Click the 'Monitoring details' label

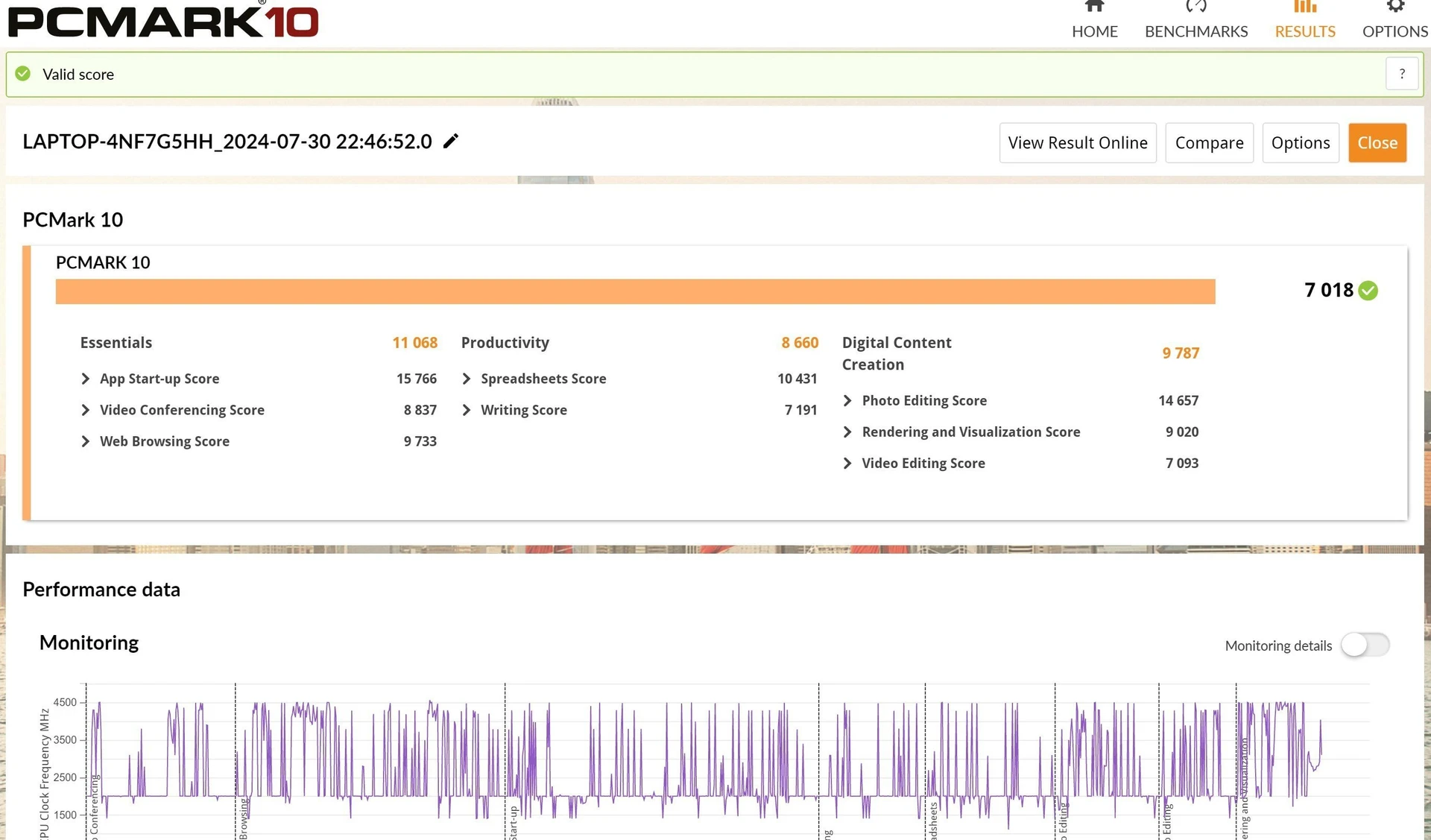point(1278,645)
